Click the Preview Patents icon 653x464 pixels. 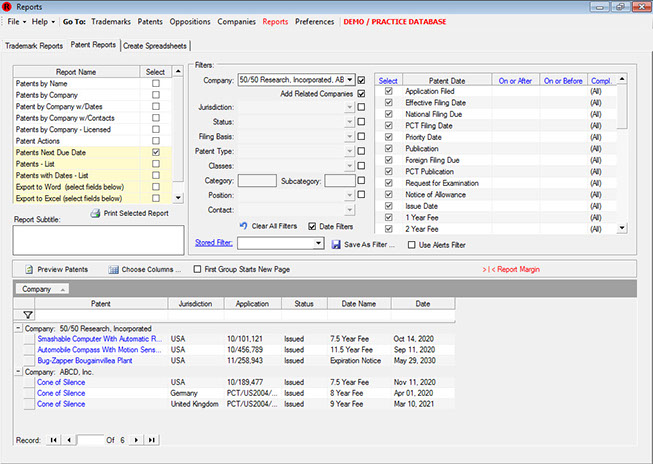pos(27,270)
